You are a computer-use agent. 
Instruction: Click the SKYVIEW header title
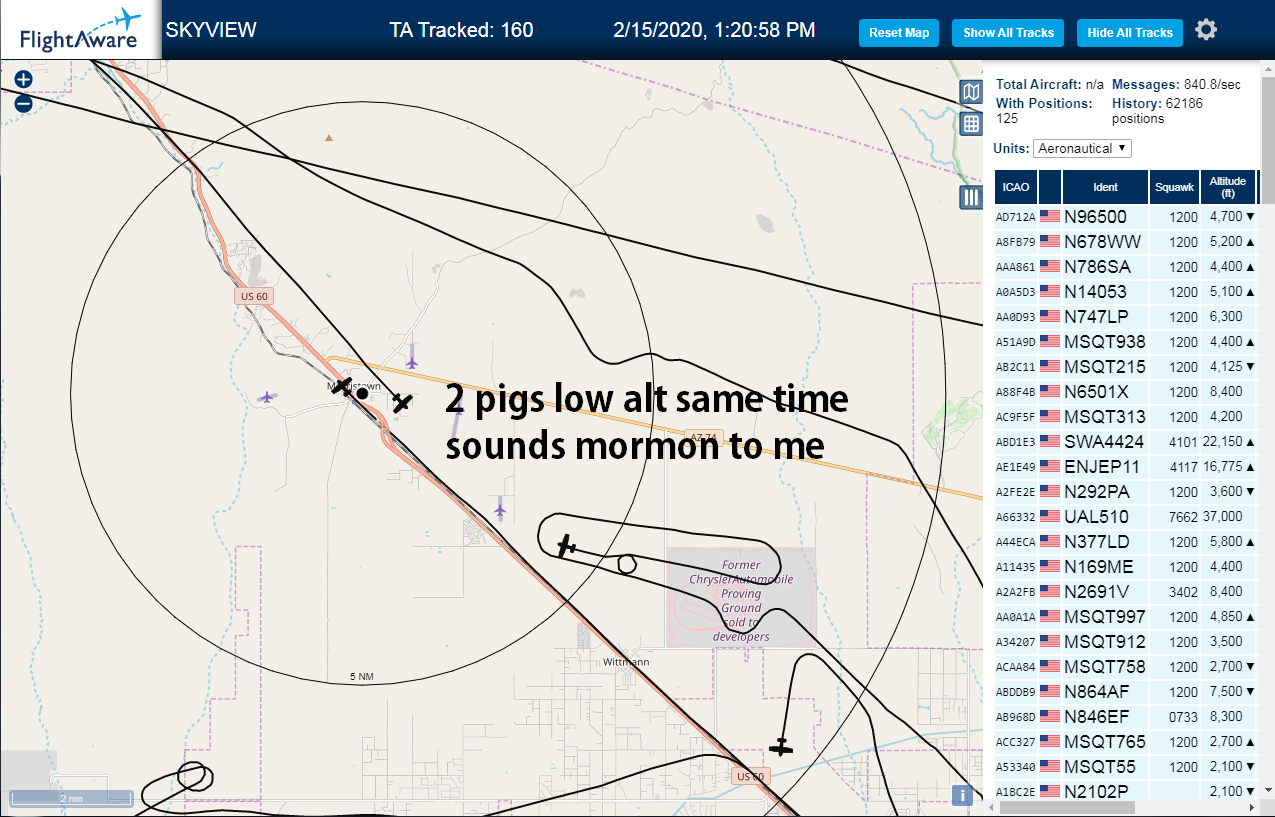click(x=211, y=30)
